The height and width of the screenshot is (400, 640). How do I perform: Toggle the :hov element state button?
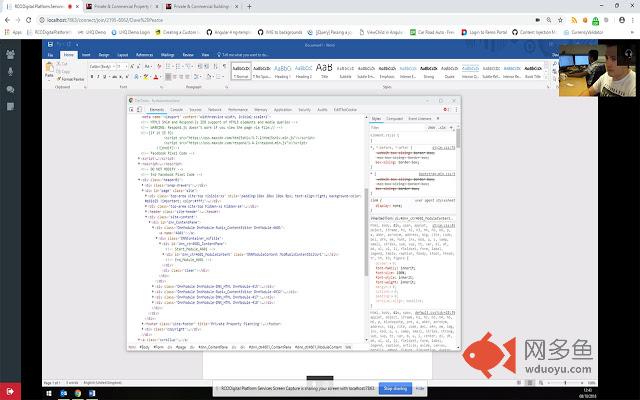(x=431, y=128)
